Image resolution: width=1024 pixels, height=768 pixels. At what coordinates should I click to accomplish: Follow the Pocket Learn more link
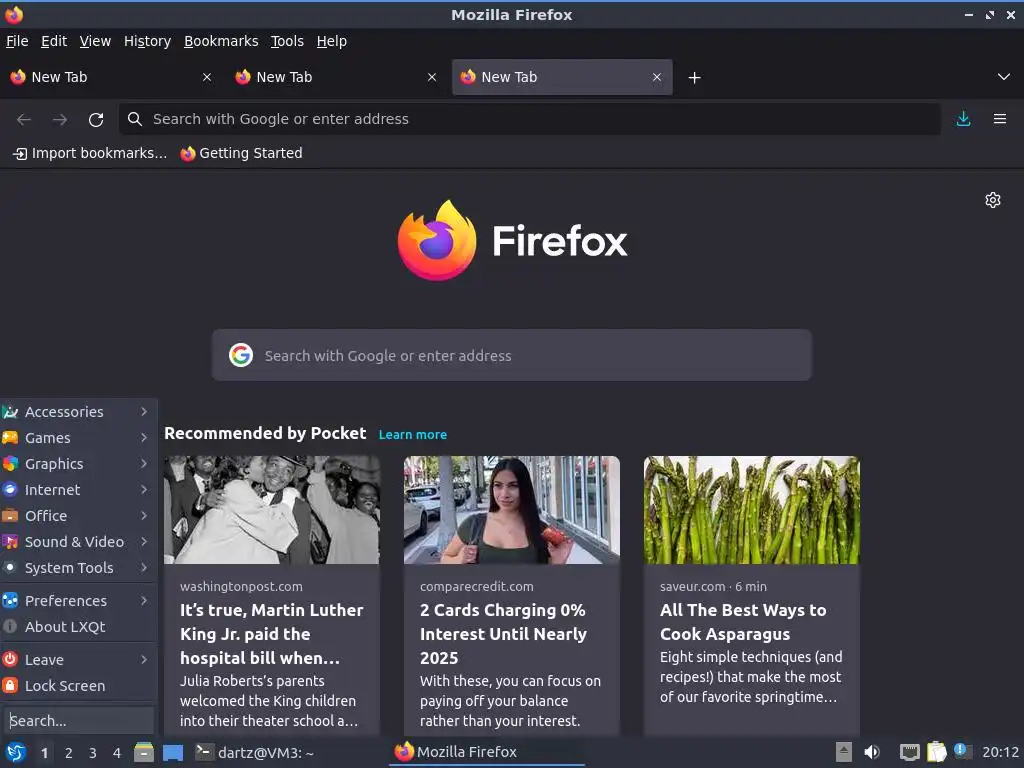point(413,434)
